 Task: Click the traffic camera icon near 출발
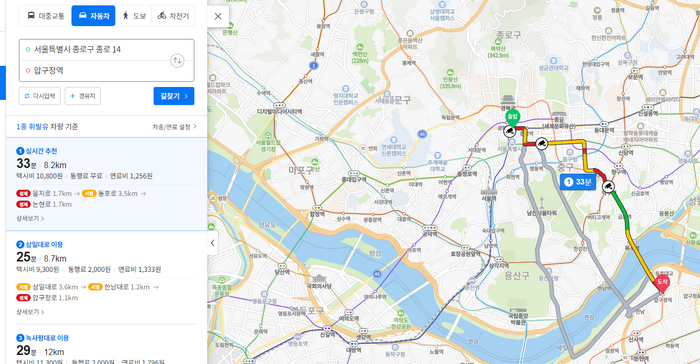(x=509, y=131)
